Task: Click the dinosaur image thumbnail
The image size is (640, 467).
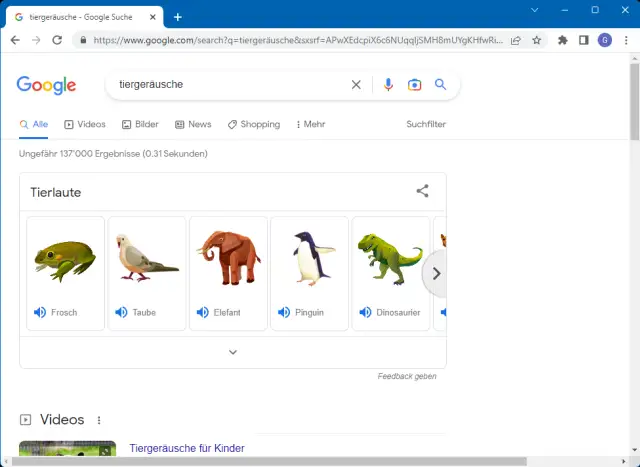Action: [390, 259]
